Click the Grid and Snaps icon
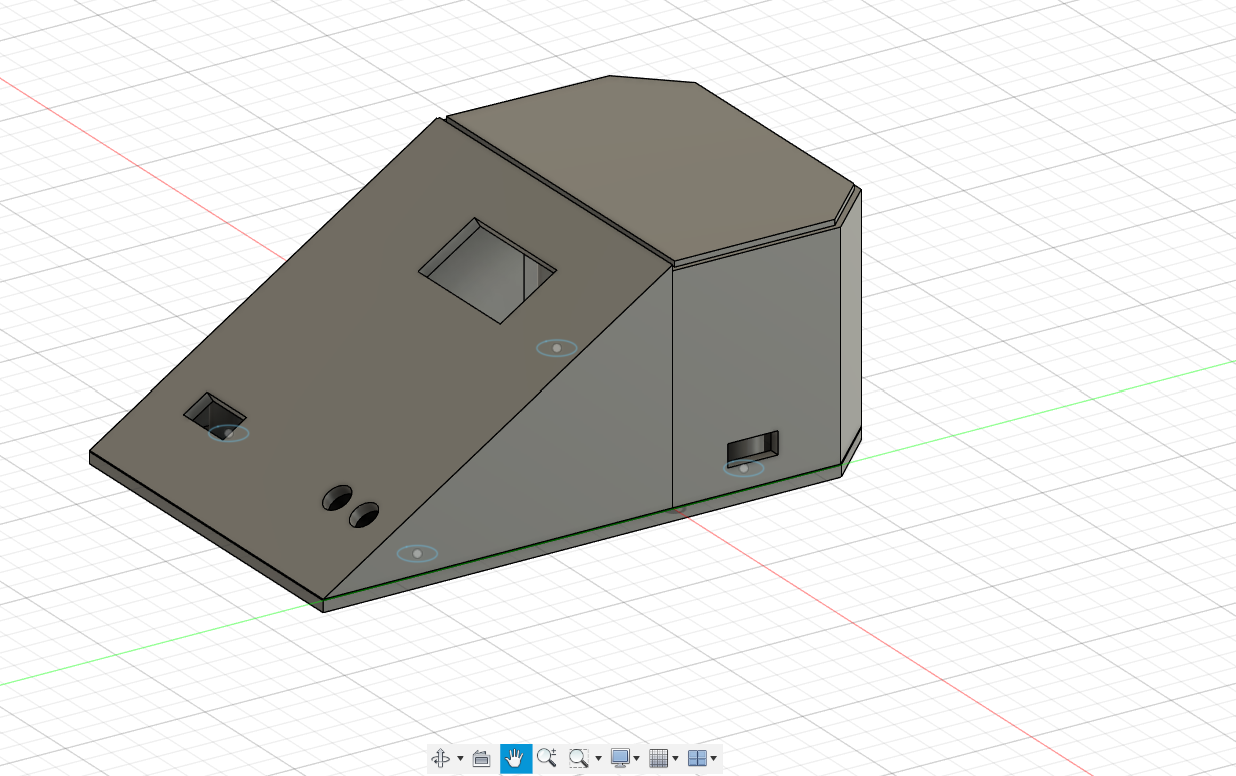The height and width of the screenshot is (776, 1236). (659, 758)
